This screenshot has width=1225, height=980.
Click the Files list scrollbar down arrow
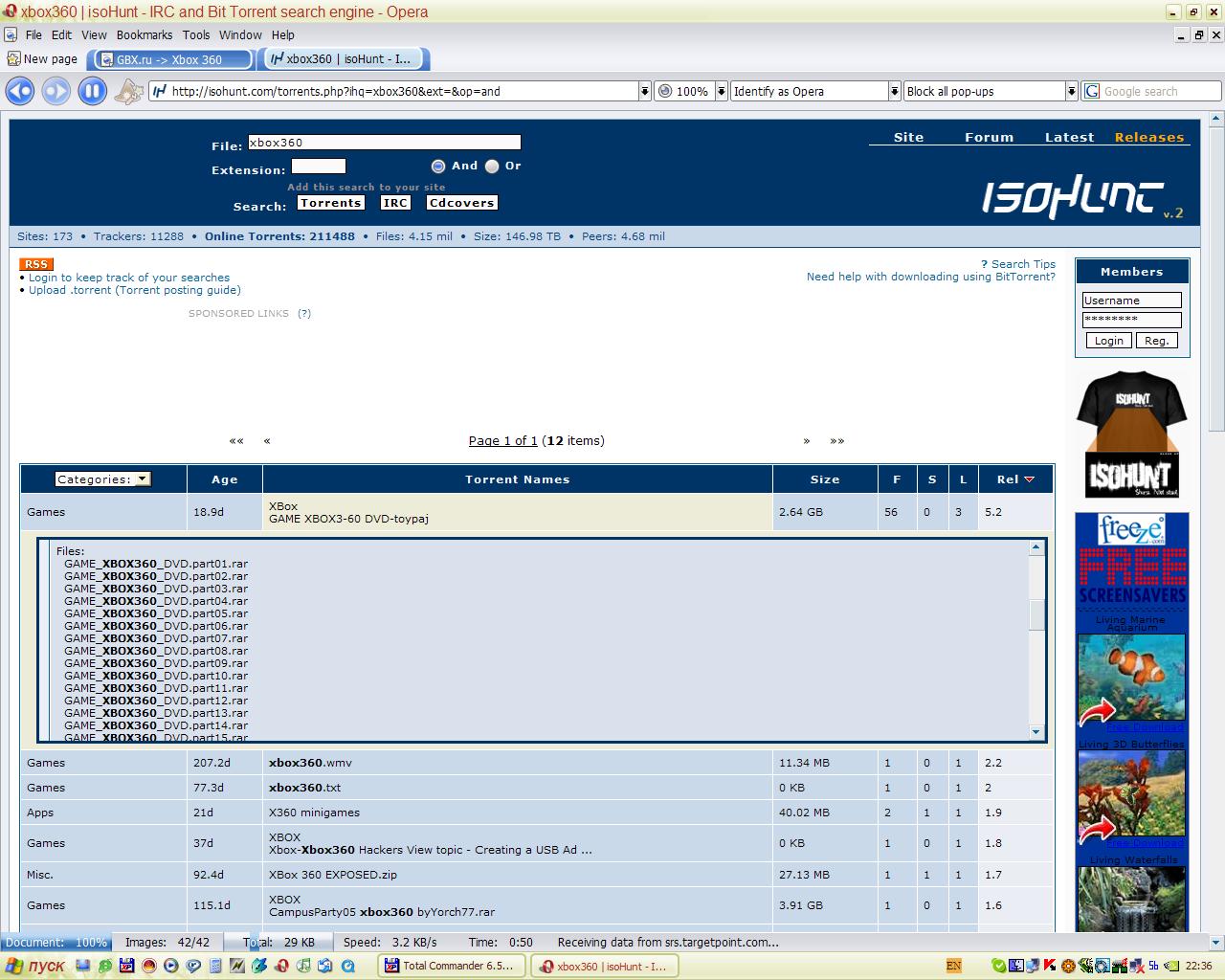click(1036, 732)
